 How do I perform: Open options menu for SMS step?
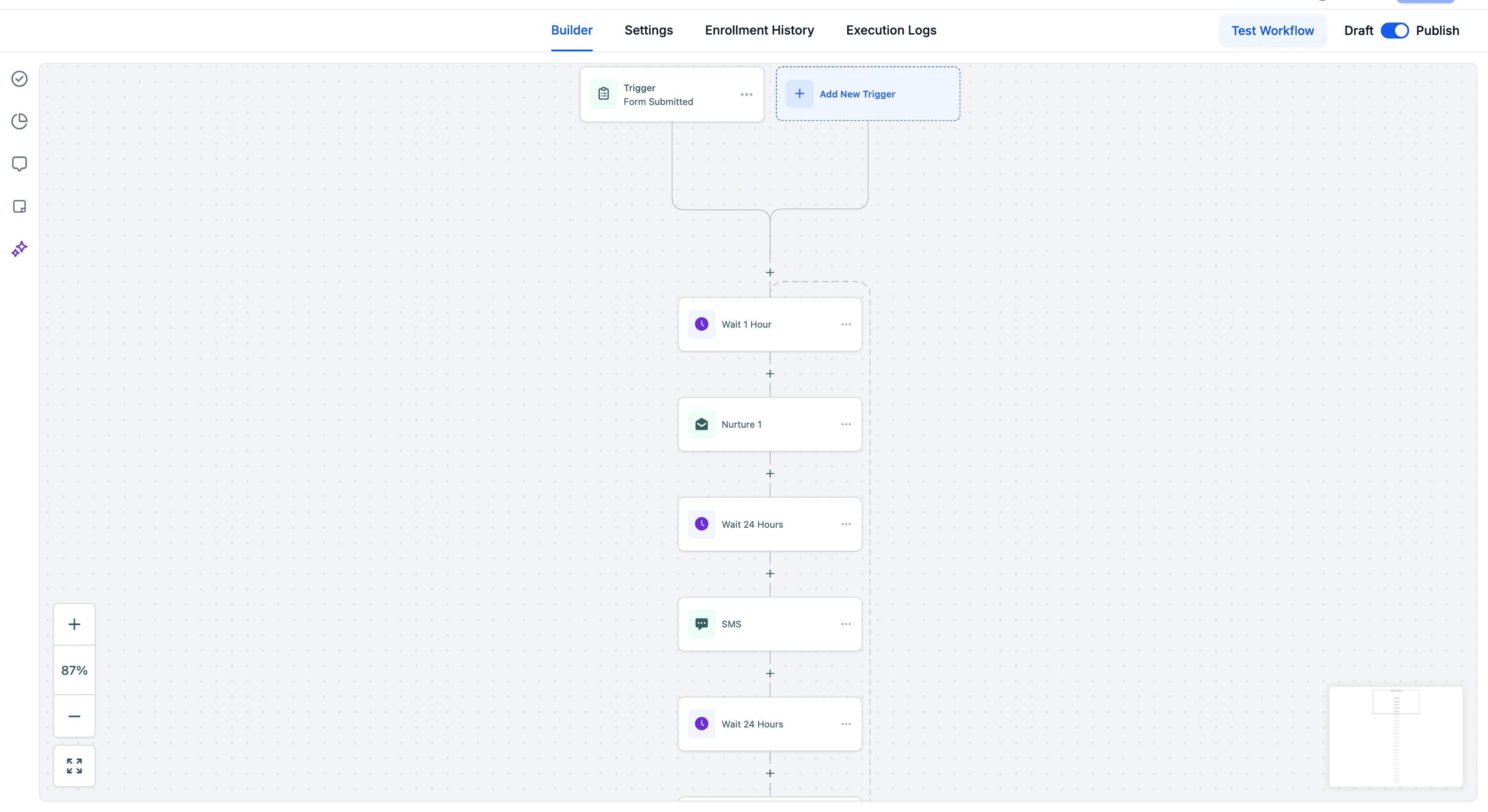click(846, 624)
